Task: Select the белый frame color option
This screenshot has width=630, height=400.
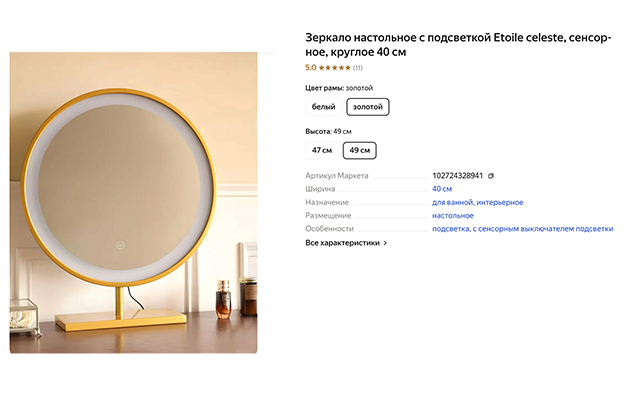Action: pos(323,107)
